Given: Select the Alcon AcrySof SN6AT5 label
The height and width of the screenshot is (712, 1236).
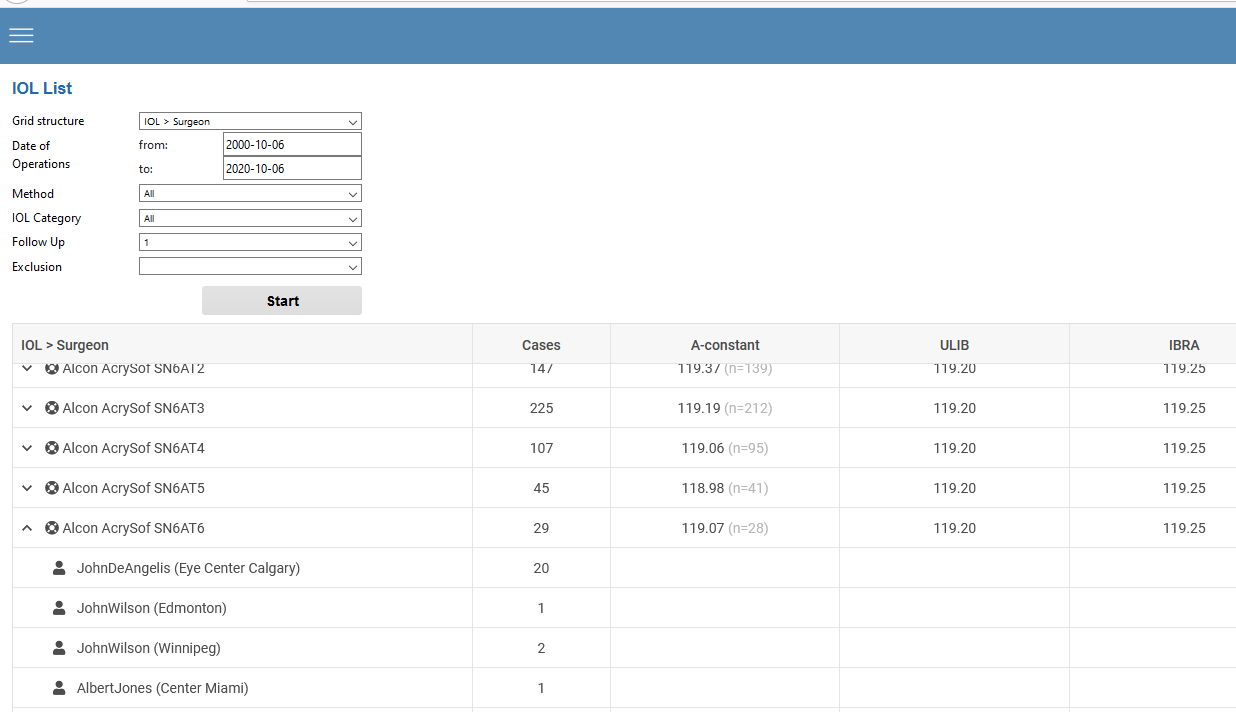Looking at the screenshot, I should click(133, 488).
